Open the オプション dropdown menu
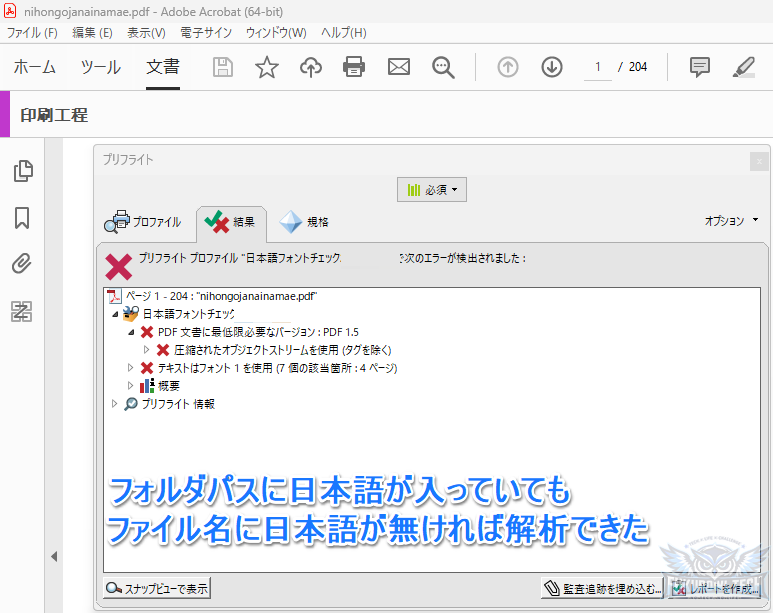The height and width of the screenshot is (613, 773). click(732, 220)
